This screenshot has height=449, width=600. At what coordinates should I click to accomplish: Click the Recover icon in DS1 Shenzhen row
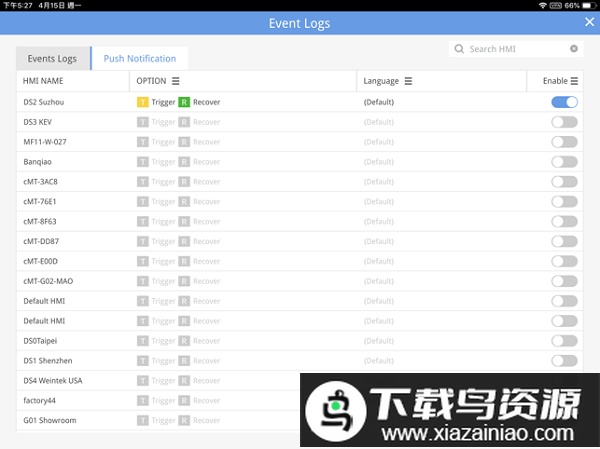coord(184,361)
